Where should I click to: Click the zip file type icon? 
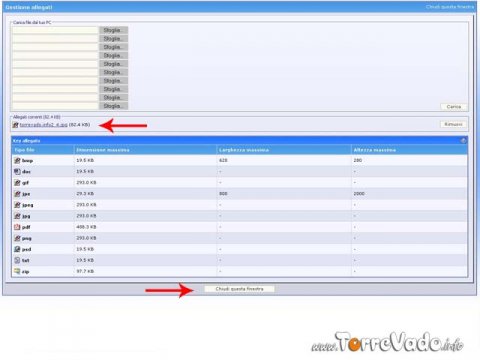[x=17, y=271]
